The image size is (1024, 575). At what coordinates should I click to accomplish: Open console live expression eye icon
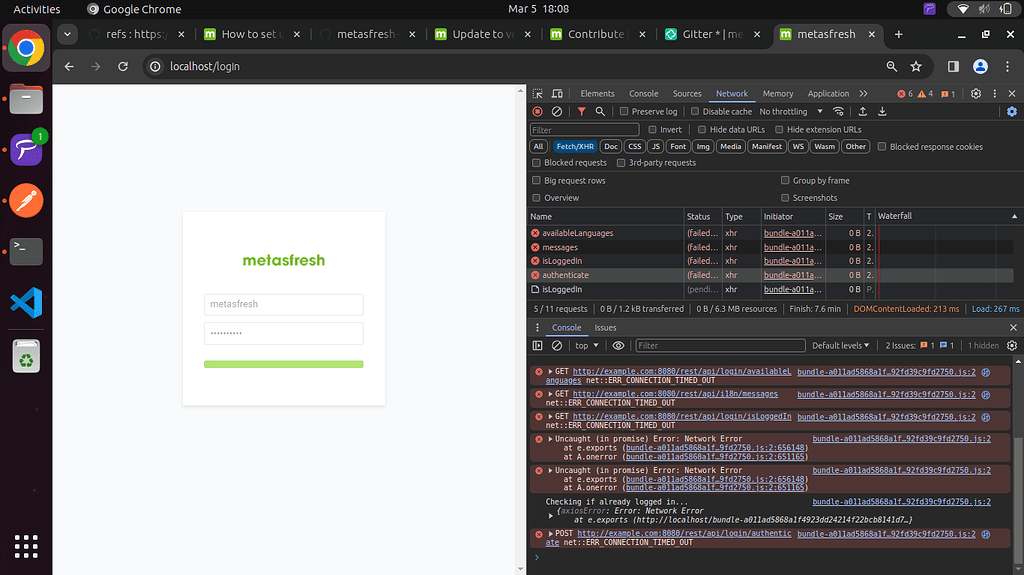coord(618,346)
